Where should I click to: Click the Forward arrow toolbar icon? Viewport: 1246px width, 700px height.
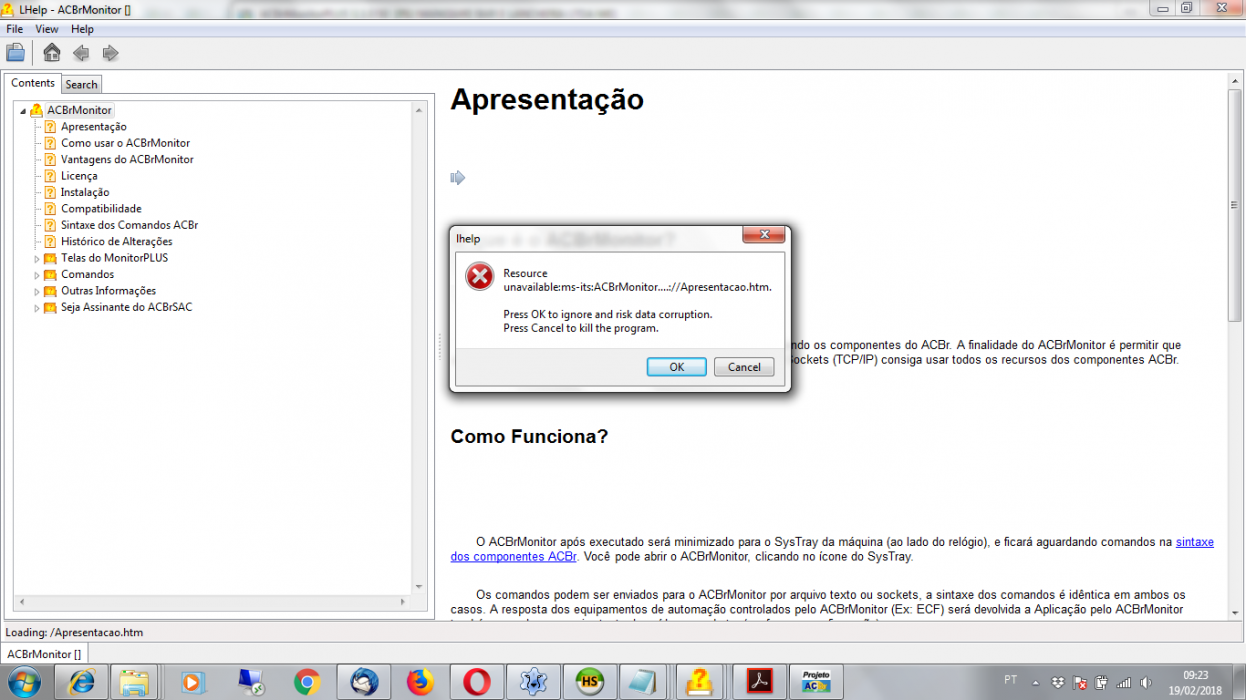[x=110, y=53]
